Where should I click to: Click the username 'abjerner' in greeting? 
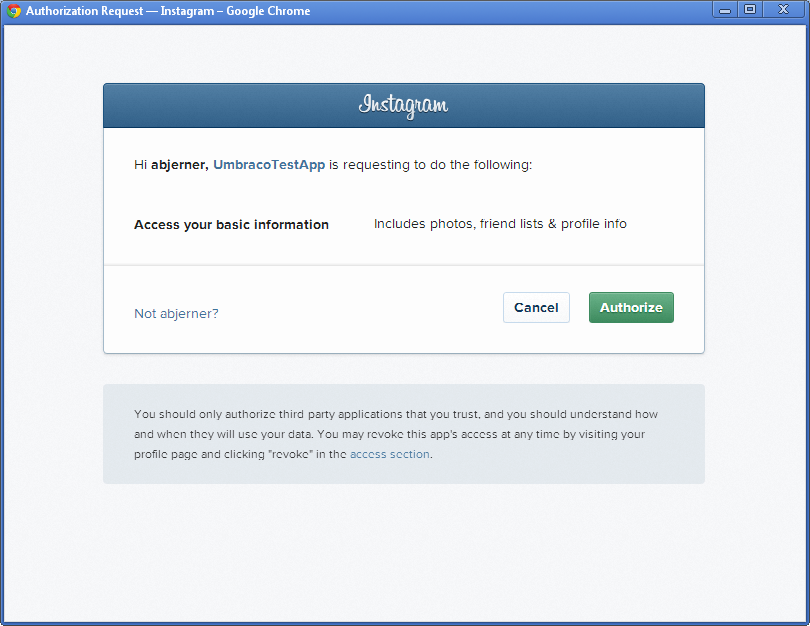179,165
